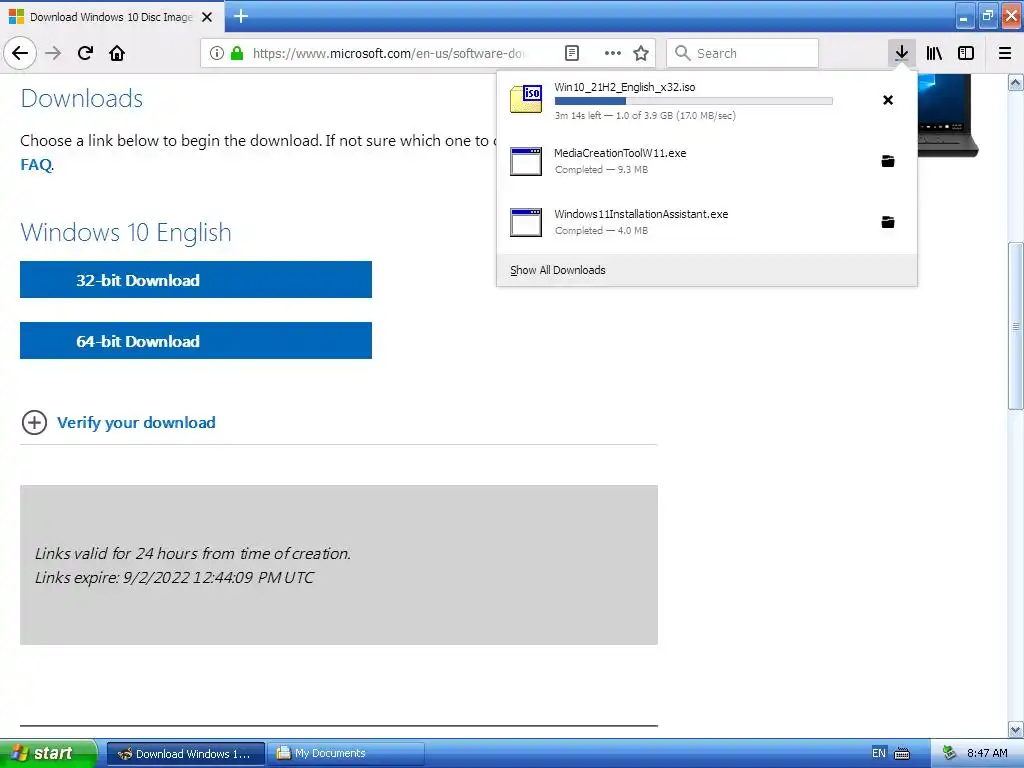Open the browser home page
This screenshot has height=768, width=1024.
(x=117, y=53)
